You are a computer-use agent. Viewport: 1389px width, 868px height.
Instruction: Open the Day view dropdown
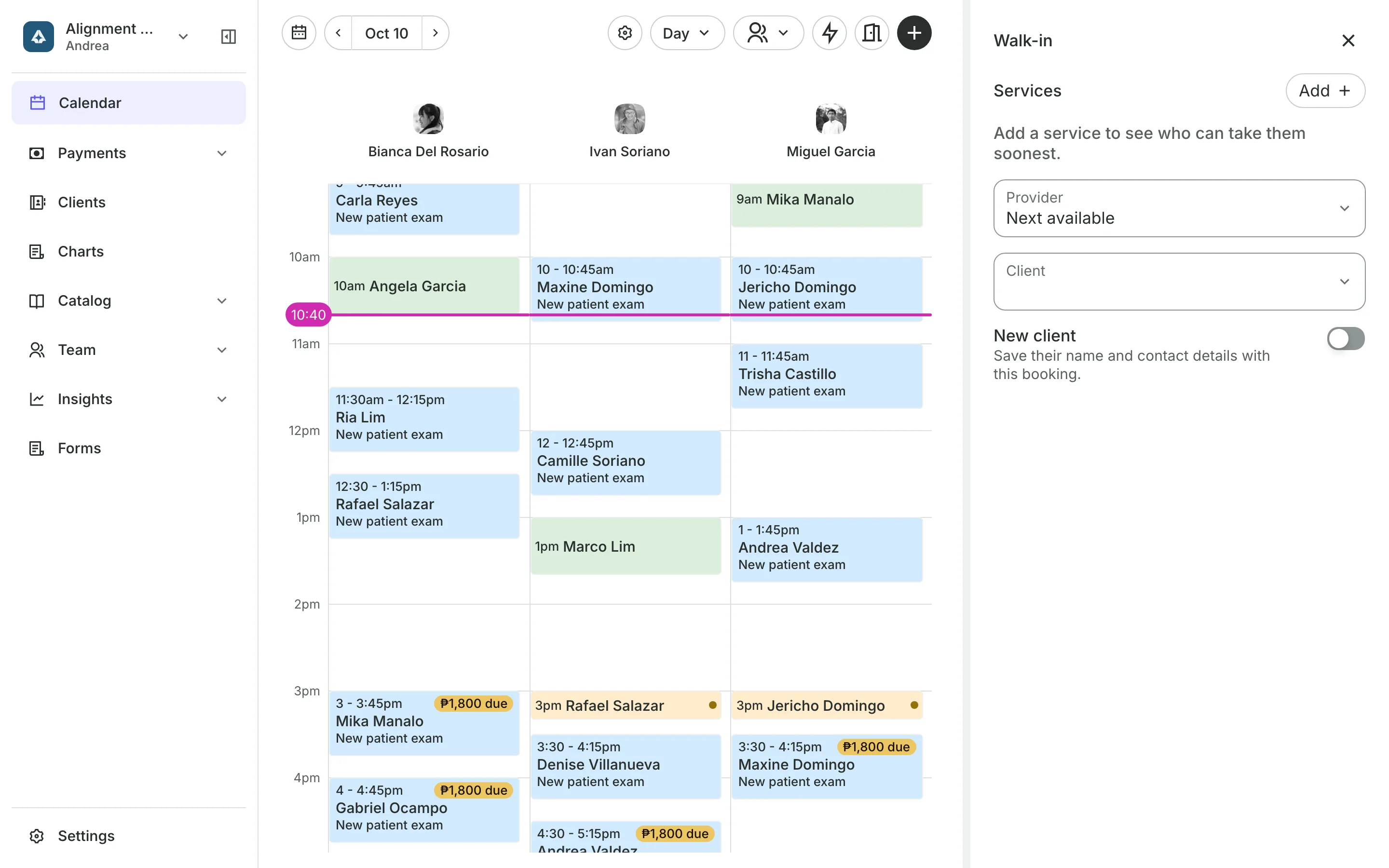[x=687, y=33]
